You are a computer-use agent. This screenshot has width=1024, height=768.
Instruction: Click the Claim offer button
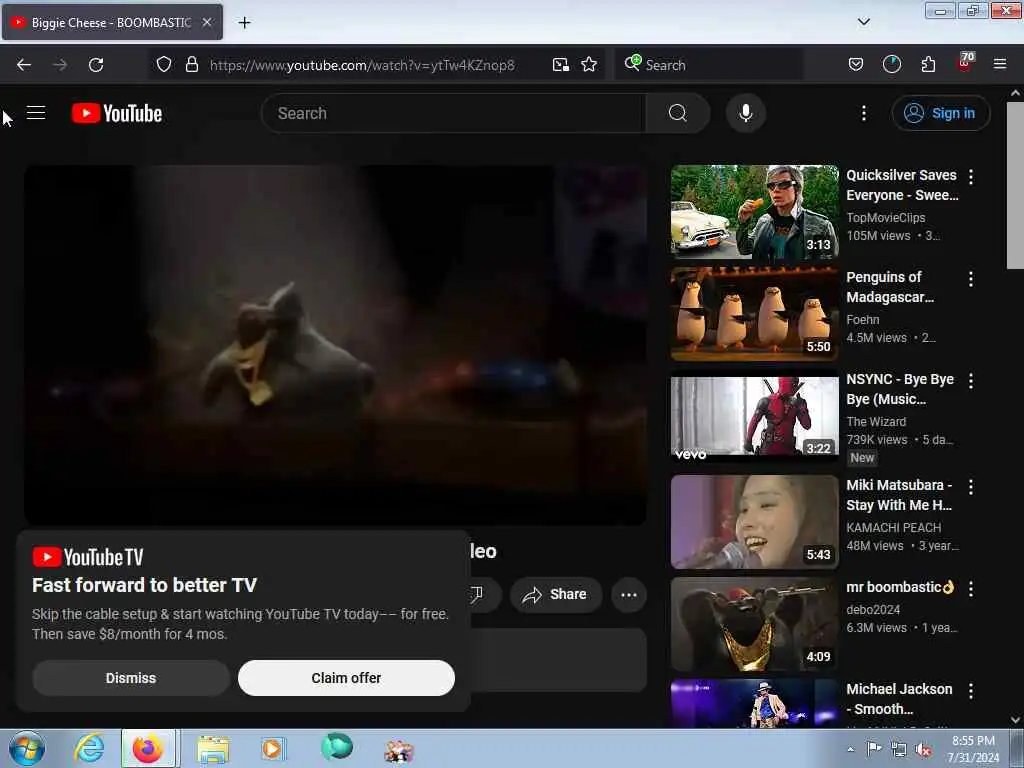pyautogui.click(x=346, y=678)
